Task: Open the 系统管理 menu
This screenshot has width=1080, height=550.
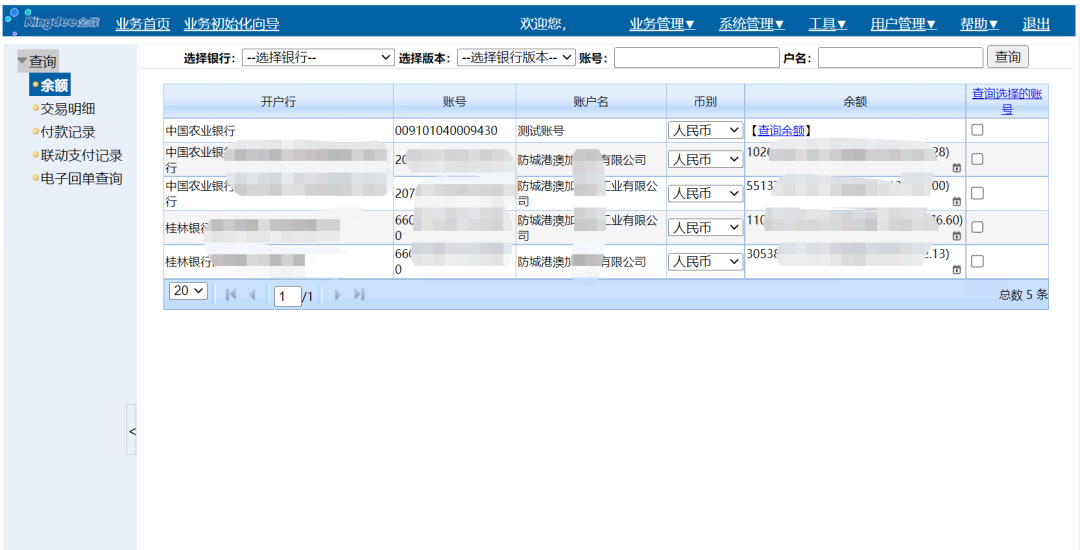Action: point(751,24)
